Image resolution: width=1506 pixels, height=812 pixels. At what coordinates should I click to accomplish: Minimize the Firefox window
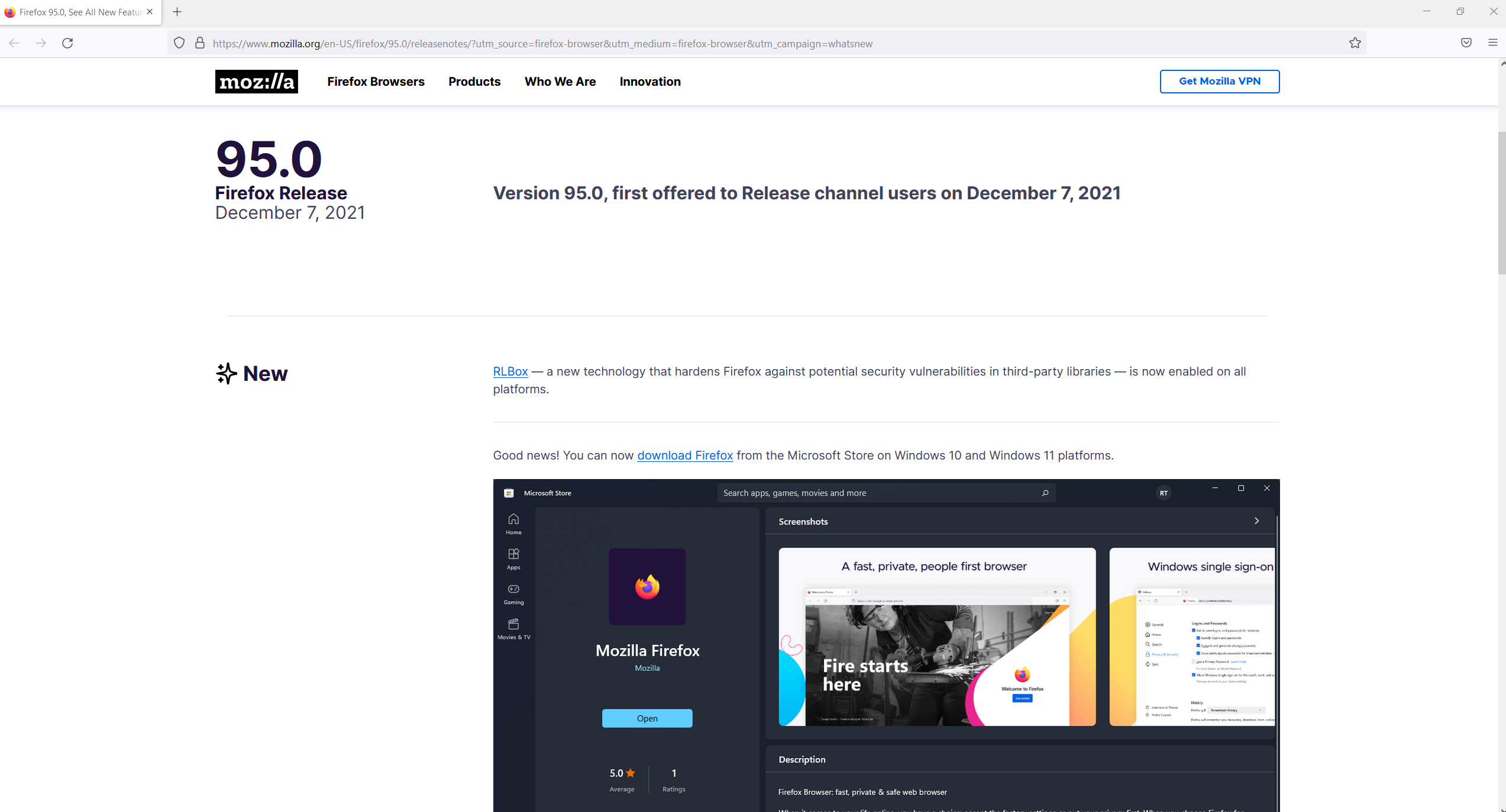[x=1427, y=11]
